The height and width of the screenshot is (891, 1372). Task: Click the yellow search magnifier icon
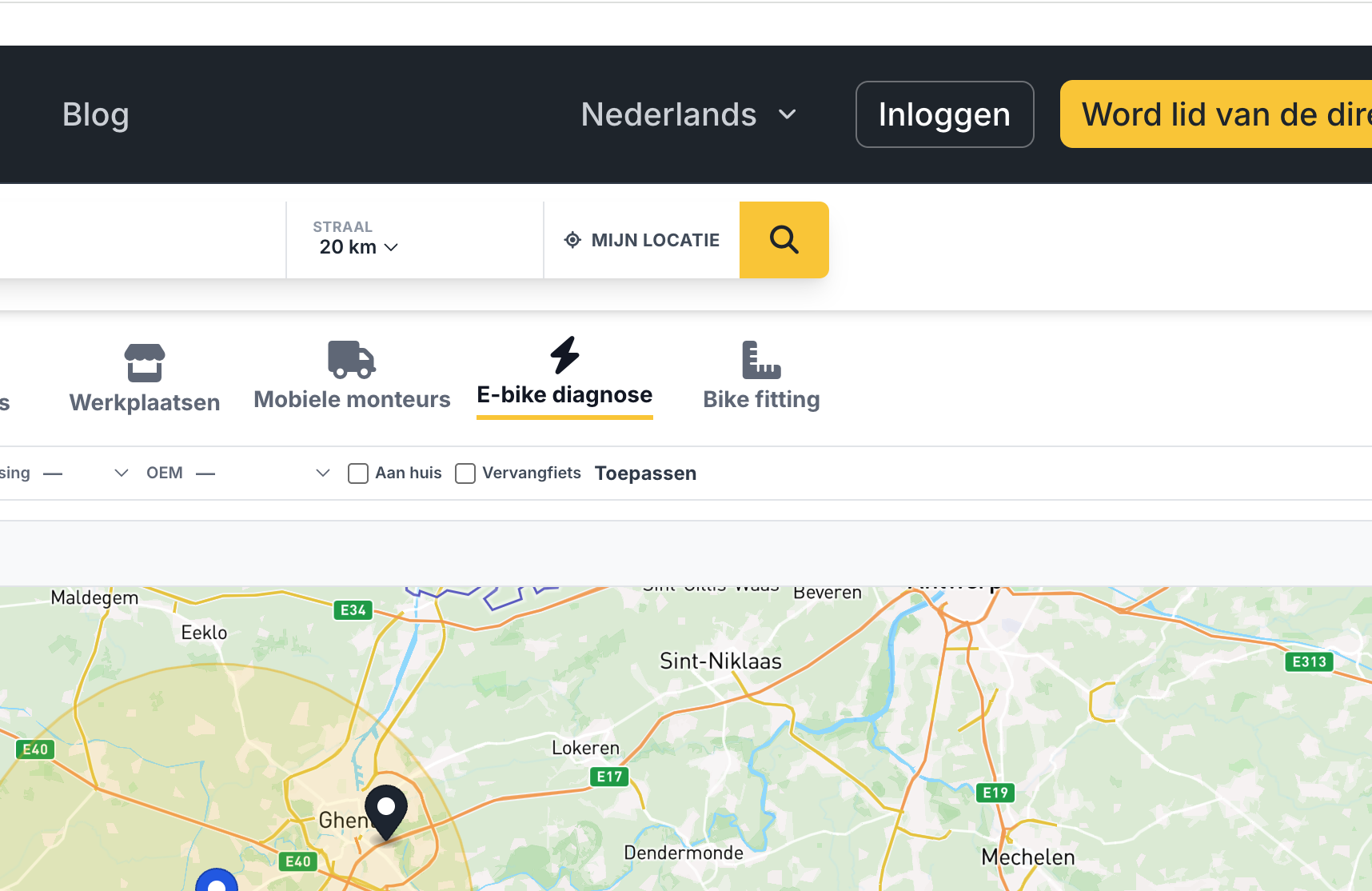pyautogui.click(x=784, y=240)
